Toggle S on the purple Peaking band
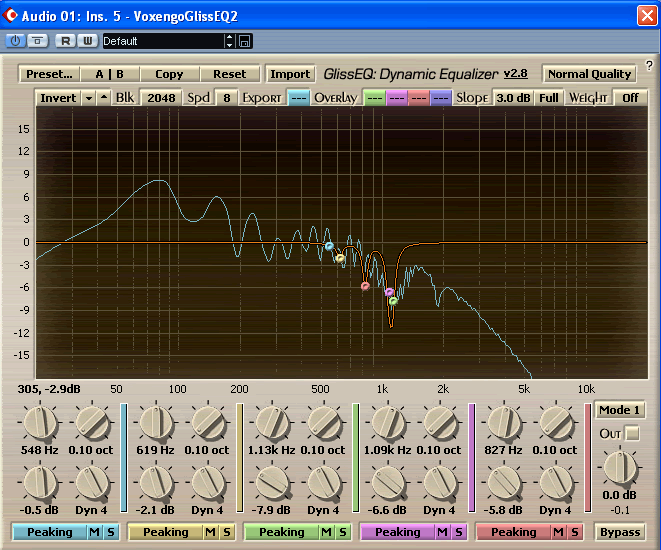Image resolution: width=661 pixels, height=550 pixels. click(x=459, y=532)
